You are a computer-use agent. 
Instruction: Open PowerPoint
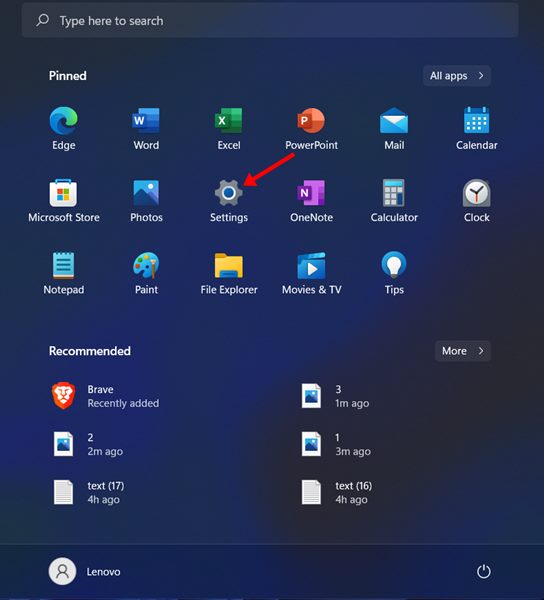(x=311, y=129)
